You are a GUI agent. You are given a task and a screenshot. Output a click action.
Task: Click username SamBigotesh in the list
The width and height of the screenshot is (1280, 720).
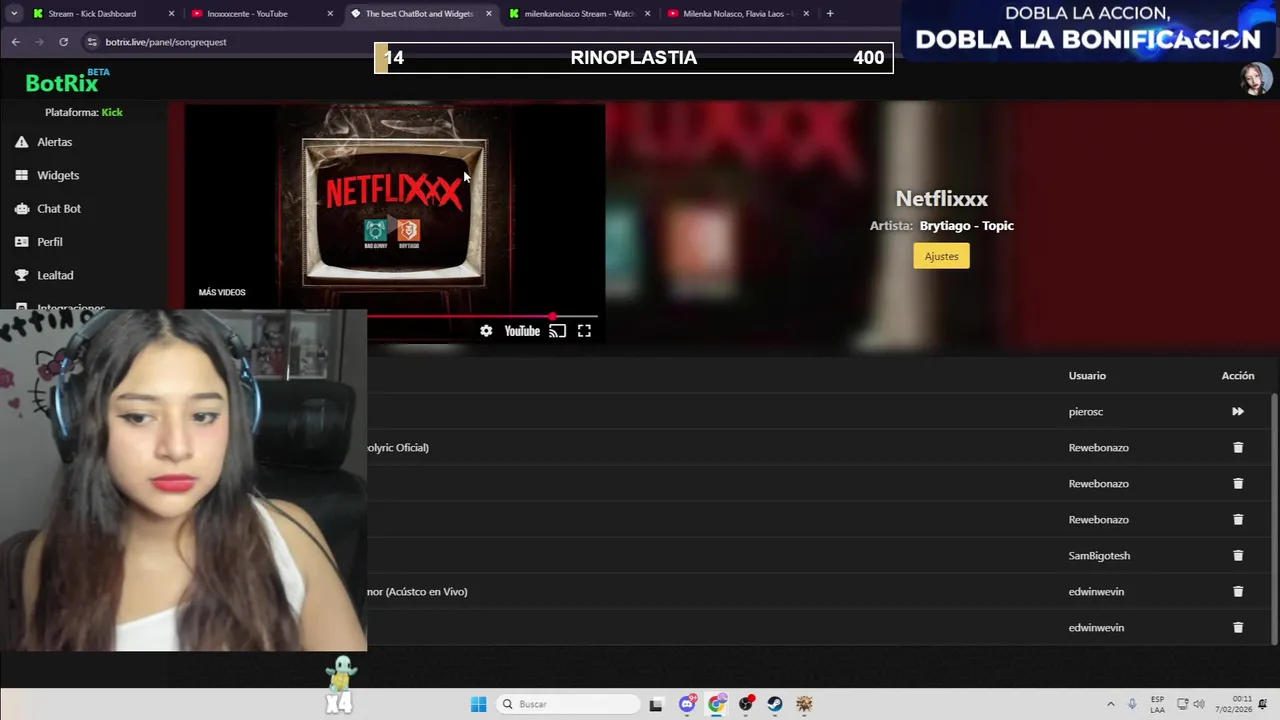click(x=1099, y=556)
